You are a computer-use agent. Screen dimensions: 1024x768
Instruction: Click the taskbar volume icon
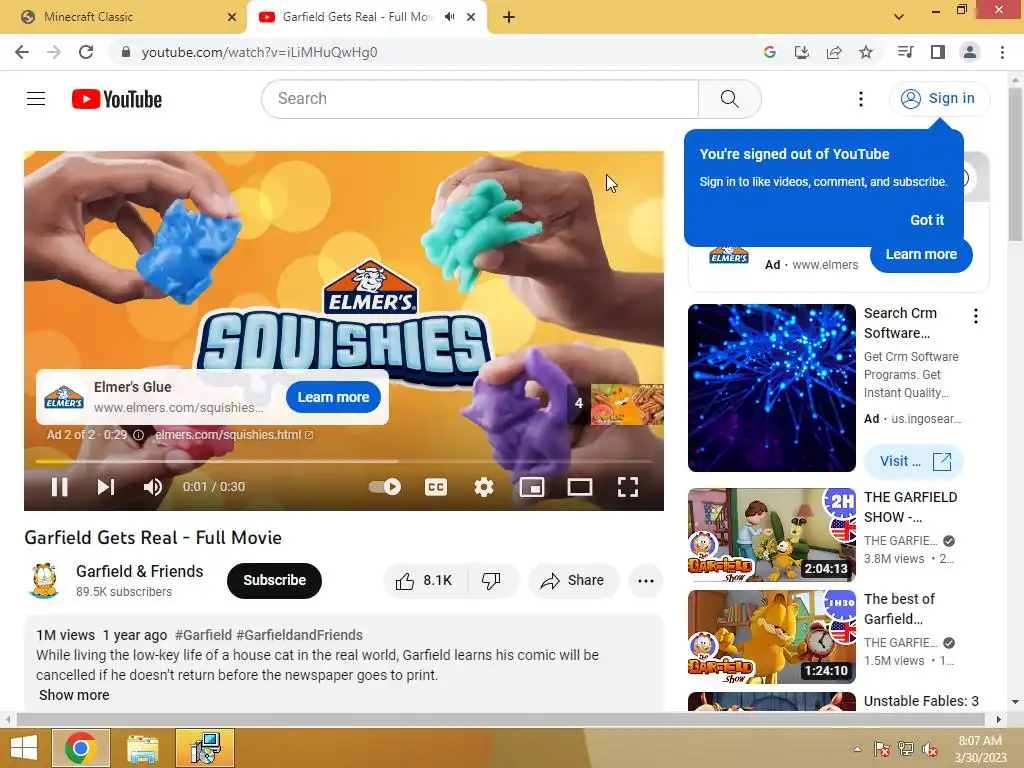tap(929, 749)
